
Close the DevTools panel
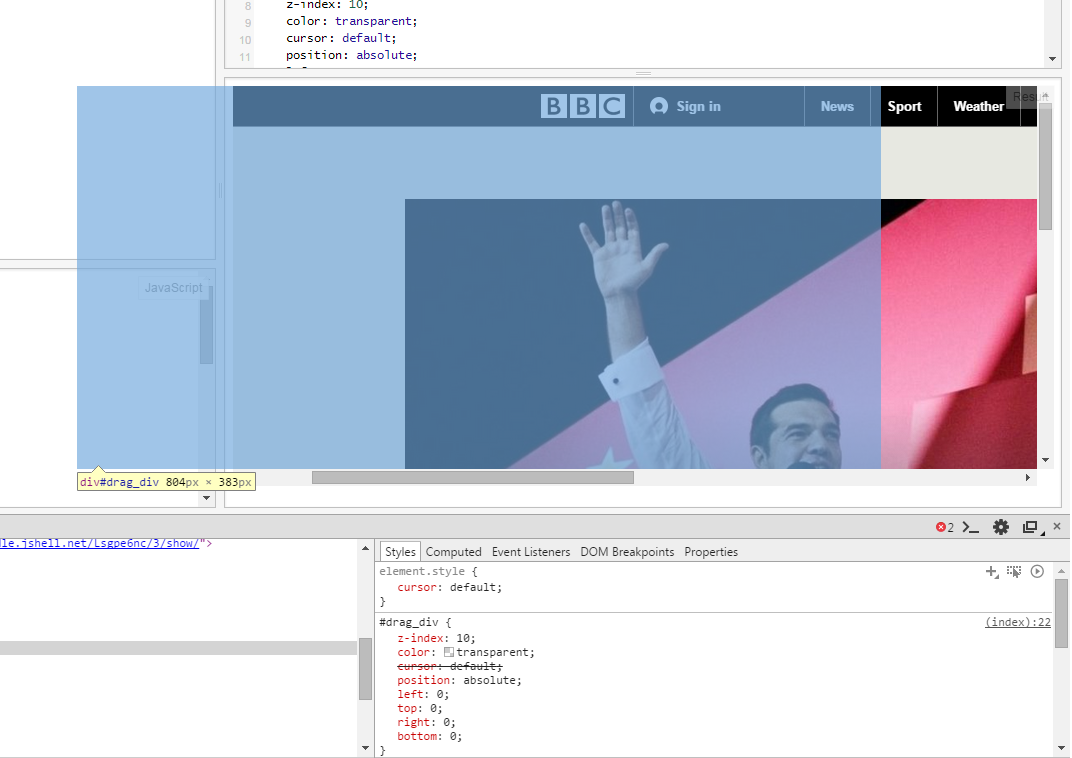click(1056, 526)
